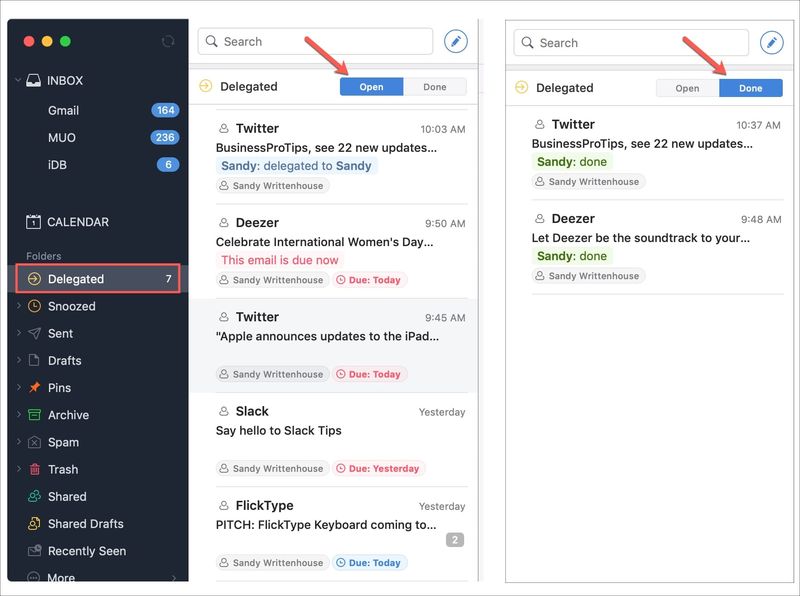Screen dimensions: 800x596
Task: Collapse the INBOX section chevron
Action: pos(18,80)
